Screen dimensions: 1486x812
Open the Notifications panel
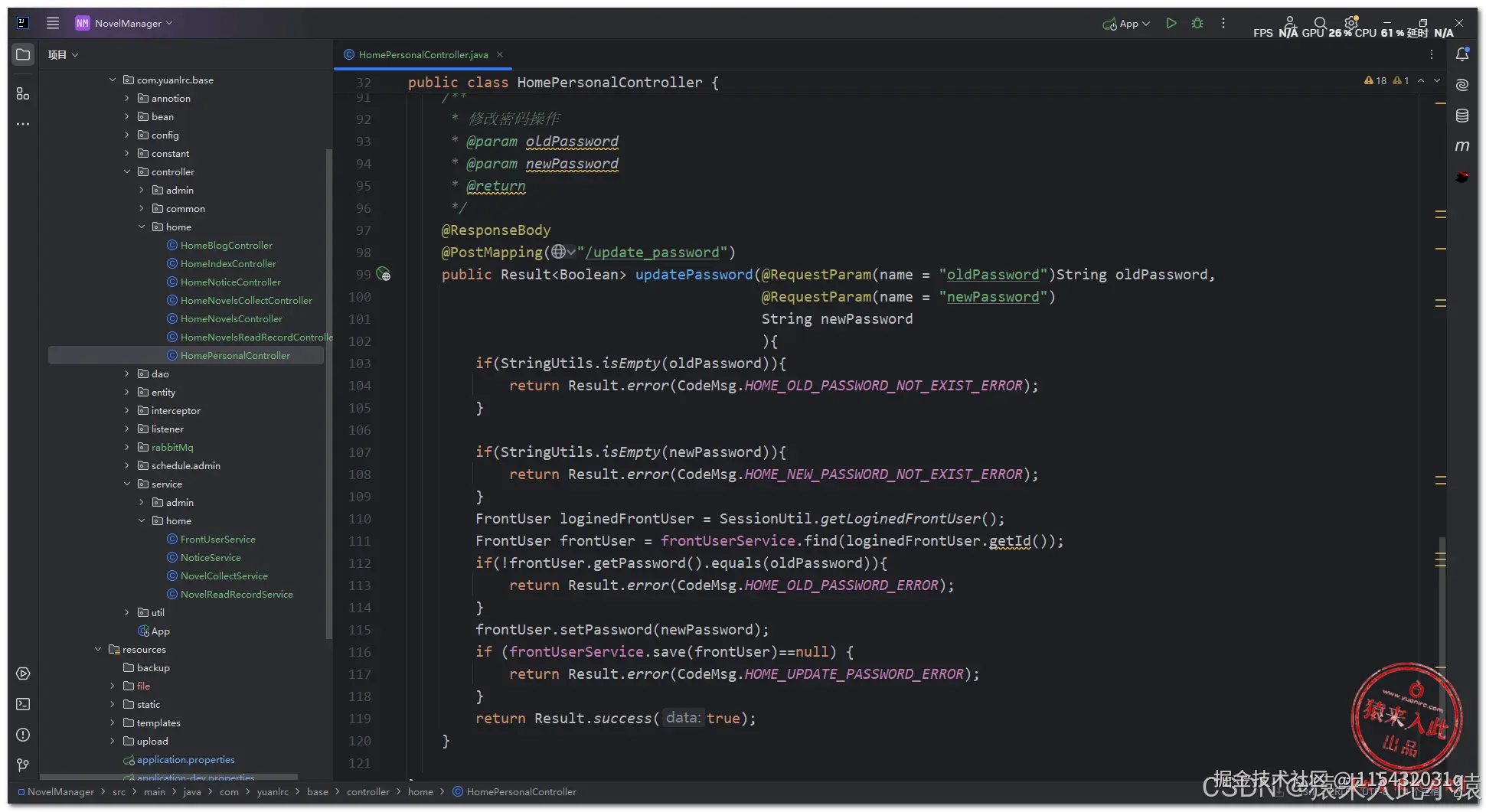click(1462, 54)
